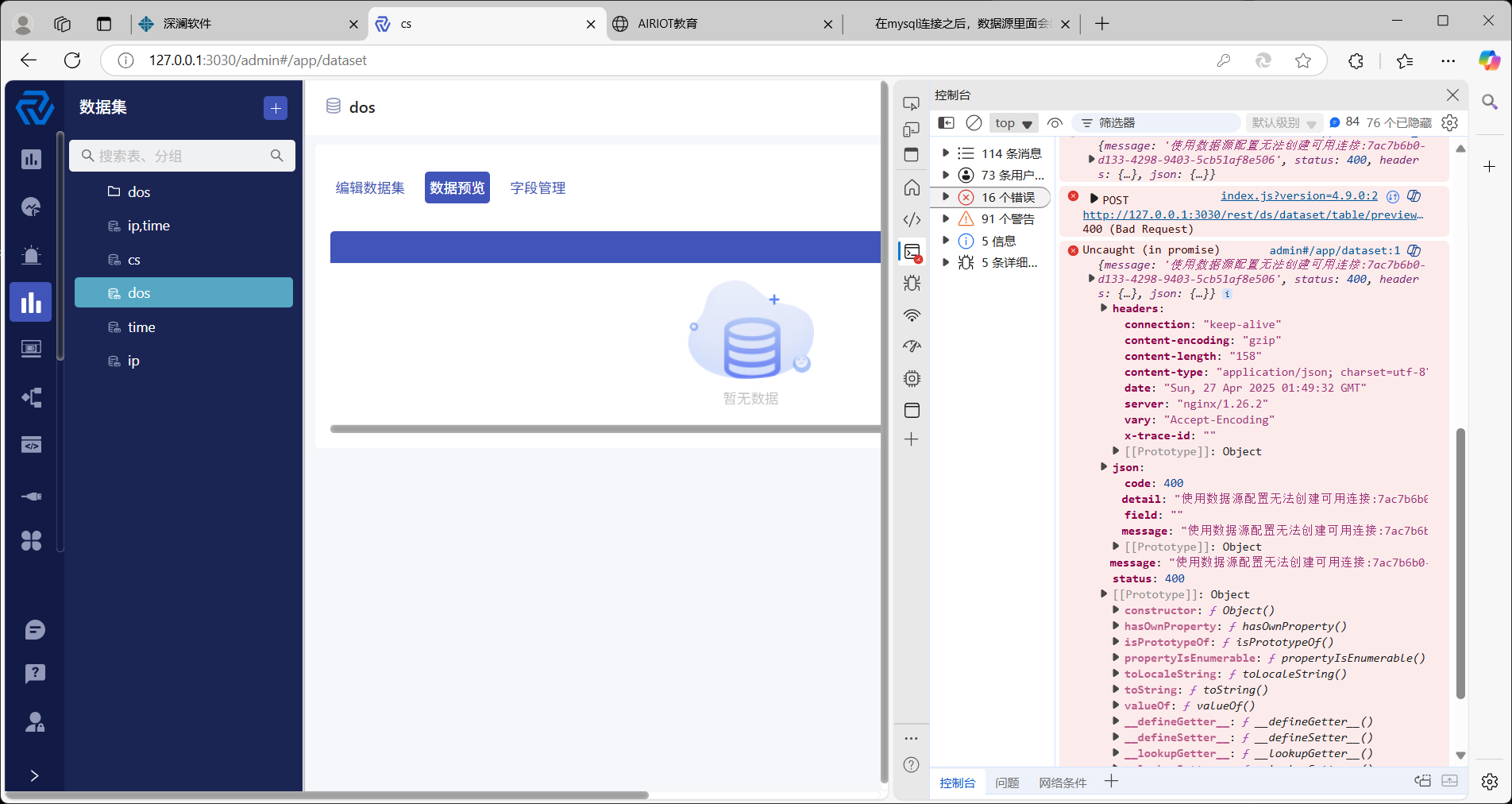
Task: Open console settings gear icon
Action: [x=1449, y=122]
